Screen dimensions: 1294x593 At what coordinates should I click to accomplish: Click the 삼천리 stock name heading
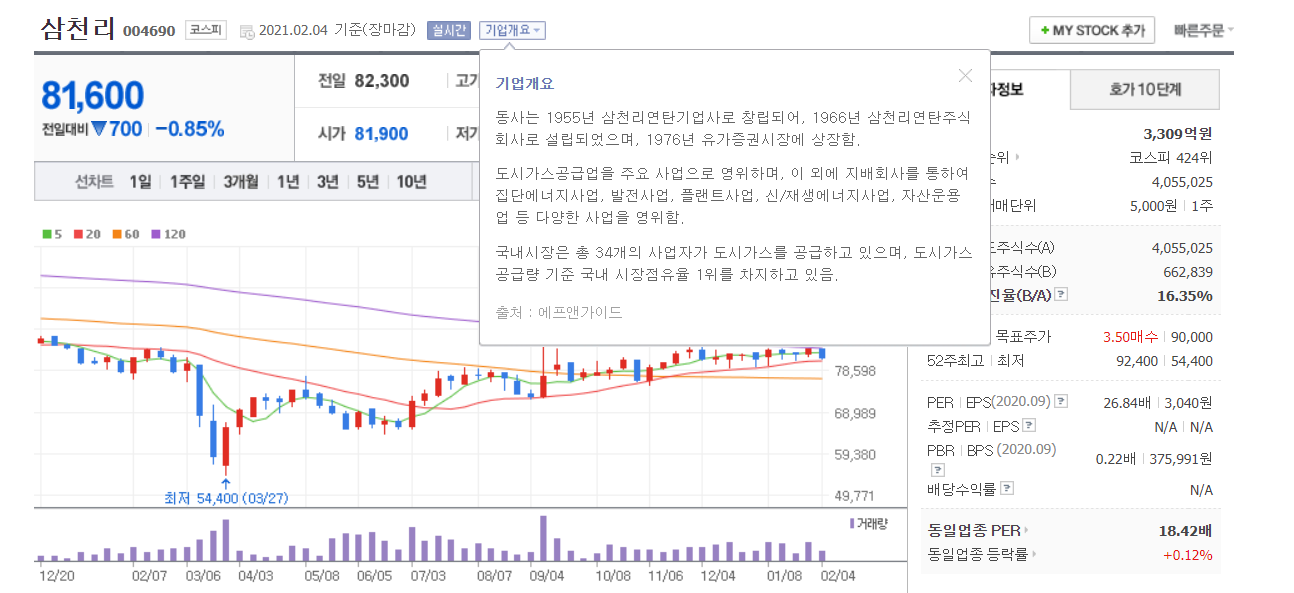(78, 29)
